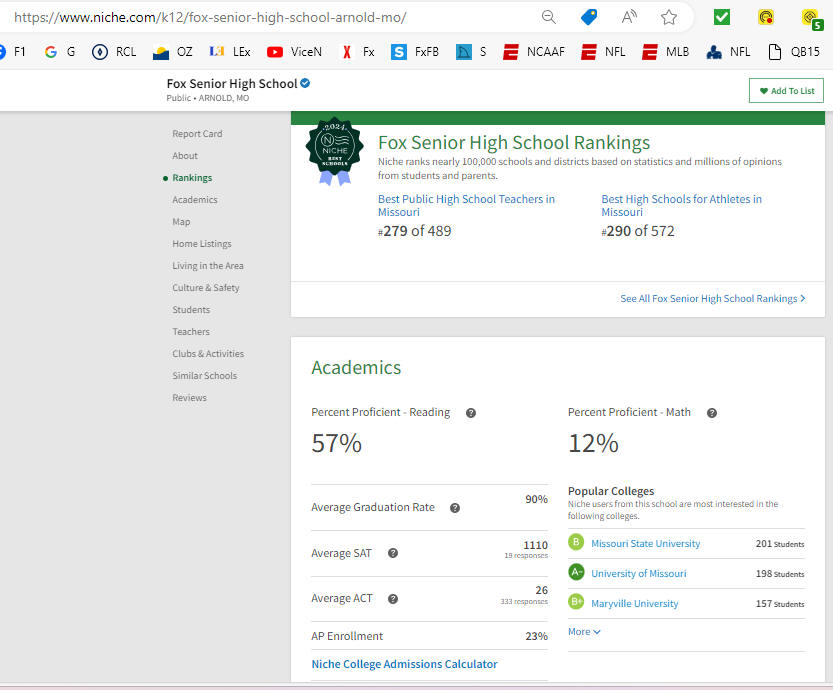
Task: Click the zoom out magnifier icon in address bar
Action: click(548, 17)
